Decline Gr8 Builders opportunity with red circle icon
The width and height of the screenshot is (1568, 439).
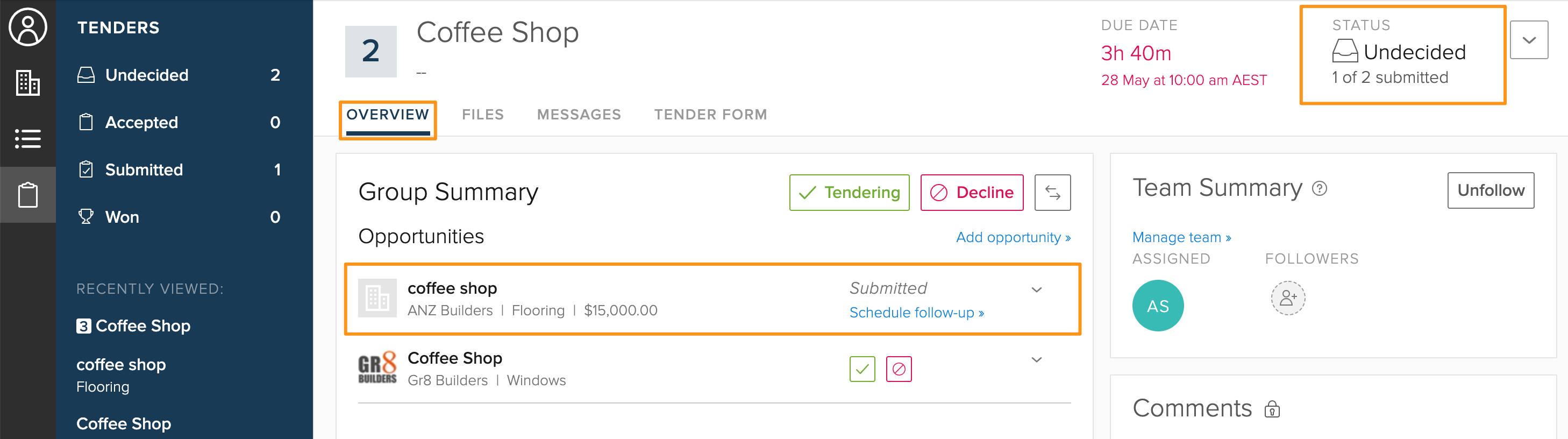pyautogui.click(x=899, y=369)
